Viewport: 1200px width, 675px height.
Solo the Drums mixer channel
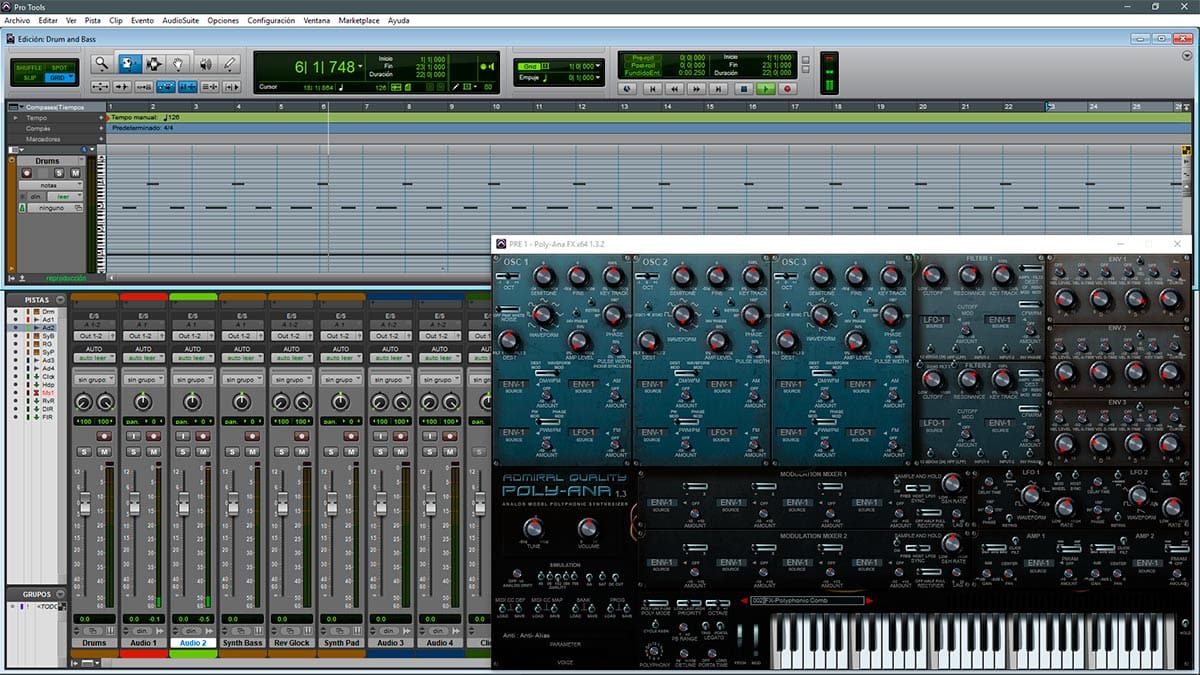click(x=84, y=451)
